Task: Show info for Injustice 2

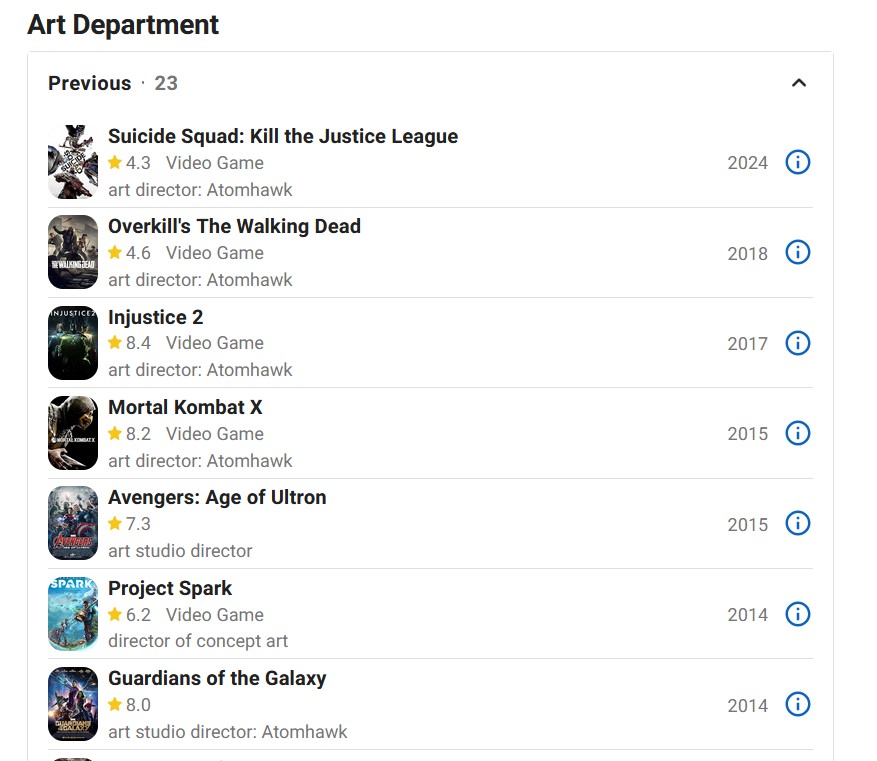Action: point(798,343)
